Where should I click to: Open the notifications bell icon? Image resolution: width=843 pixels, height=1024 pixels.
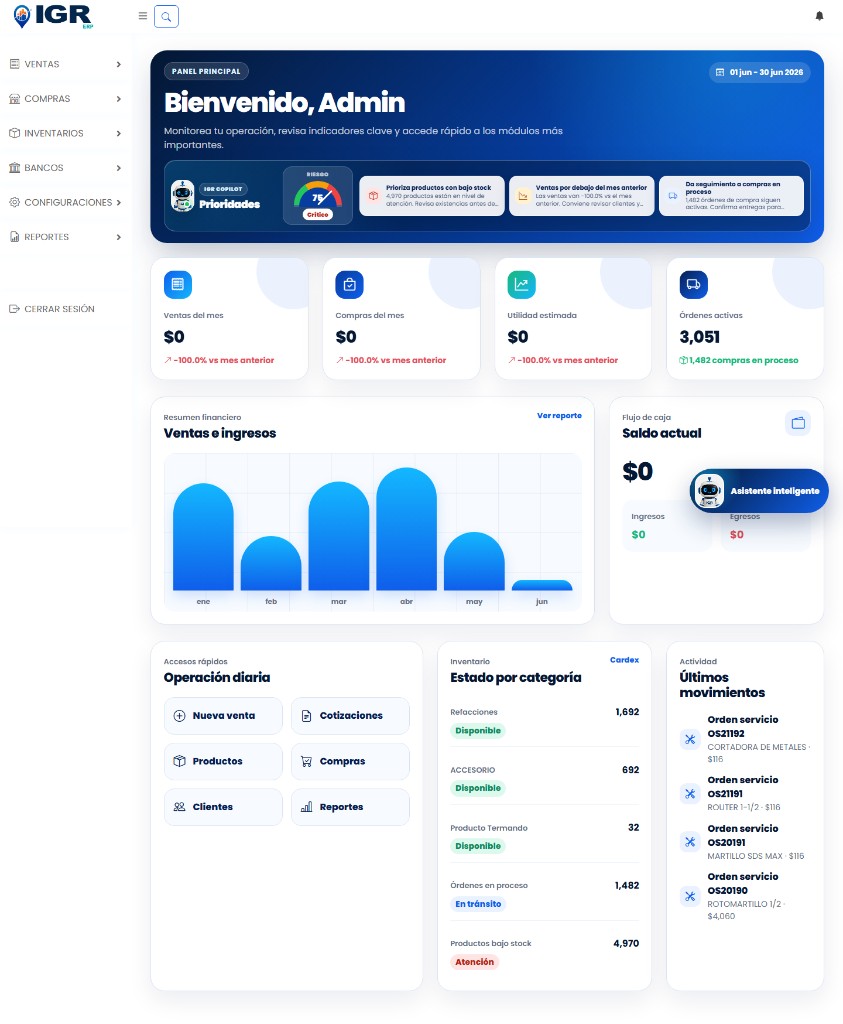pyautogui.click(x=819, y=16)
